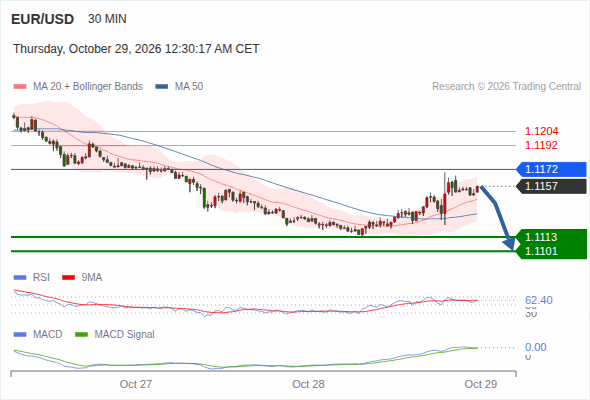Click the Oct 29 date axis label
The height and width of the screenshot is (400, 590).
(481, 384)
